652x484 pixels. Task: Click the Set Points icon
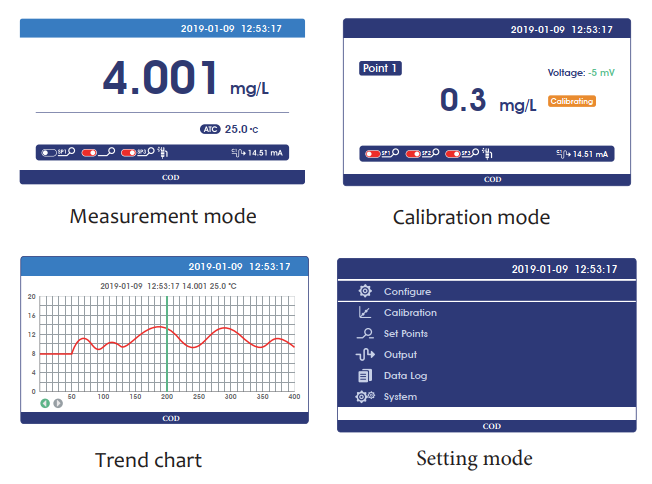point(365,334)
